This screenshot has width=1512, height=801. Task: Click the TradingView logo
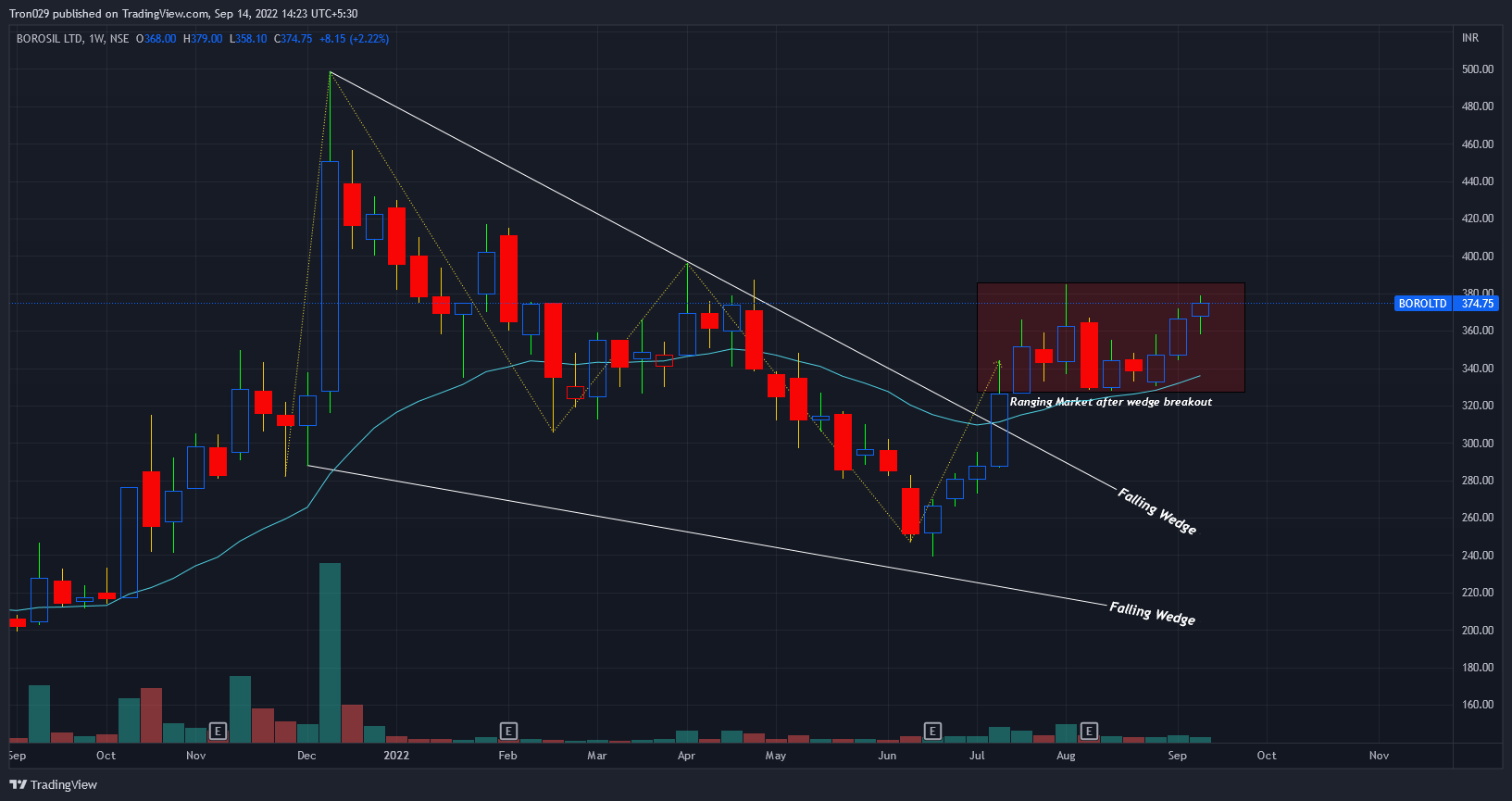point(54,784)
